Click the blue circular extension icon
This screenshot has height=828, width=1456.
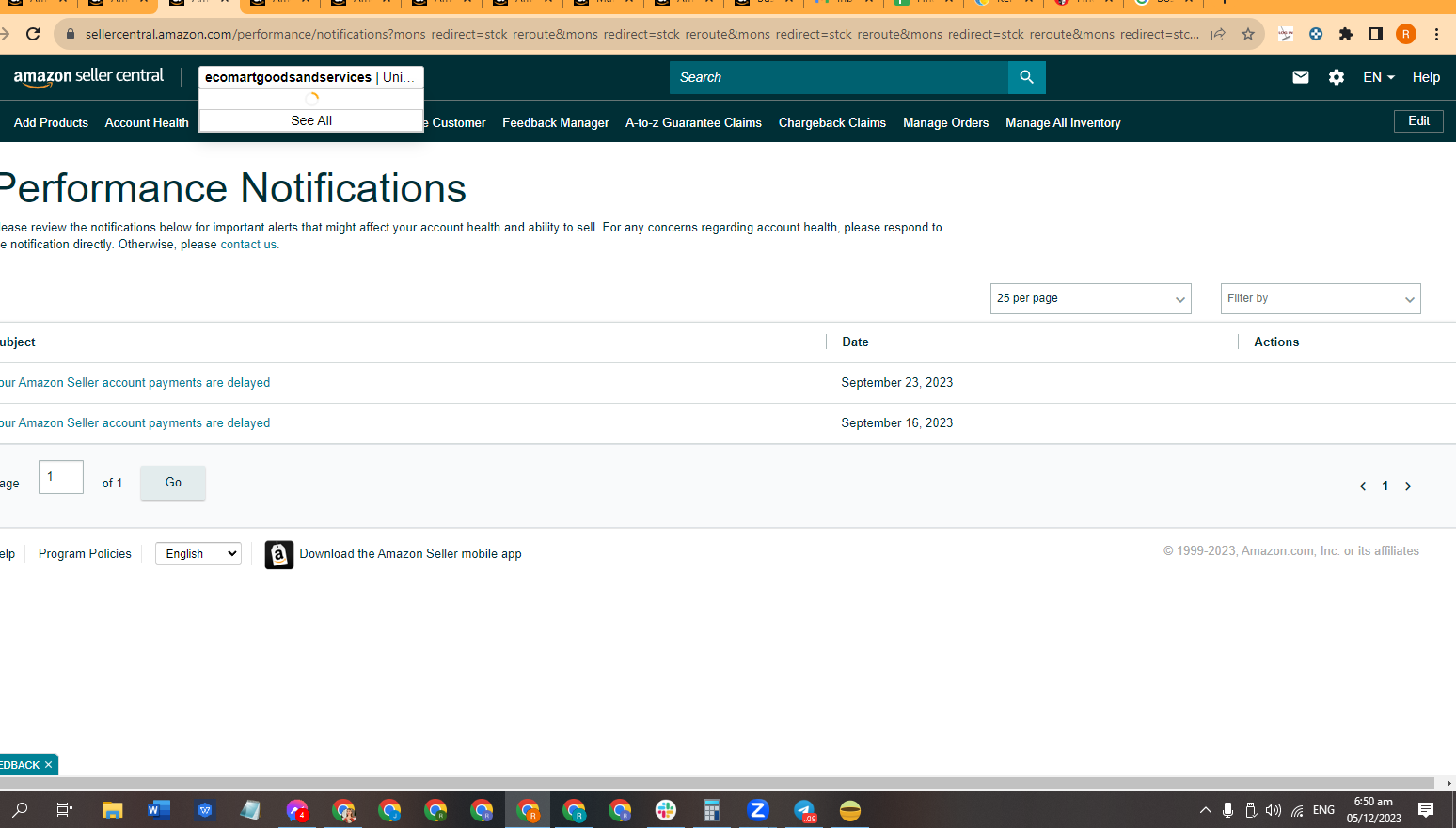click(1316, 34)
